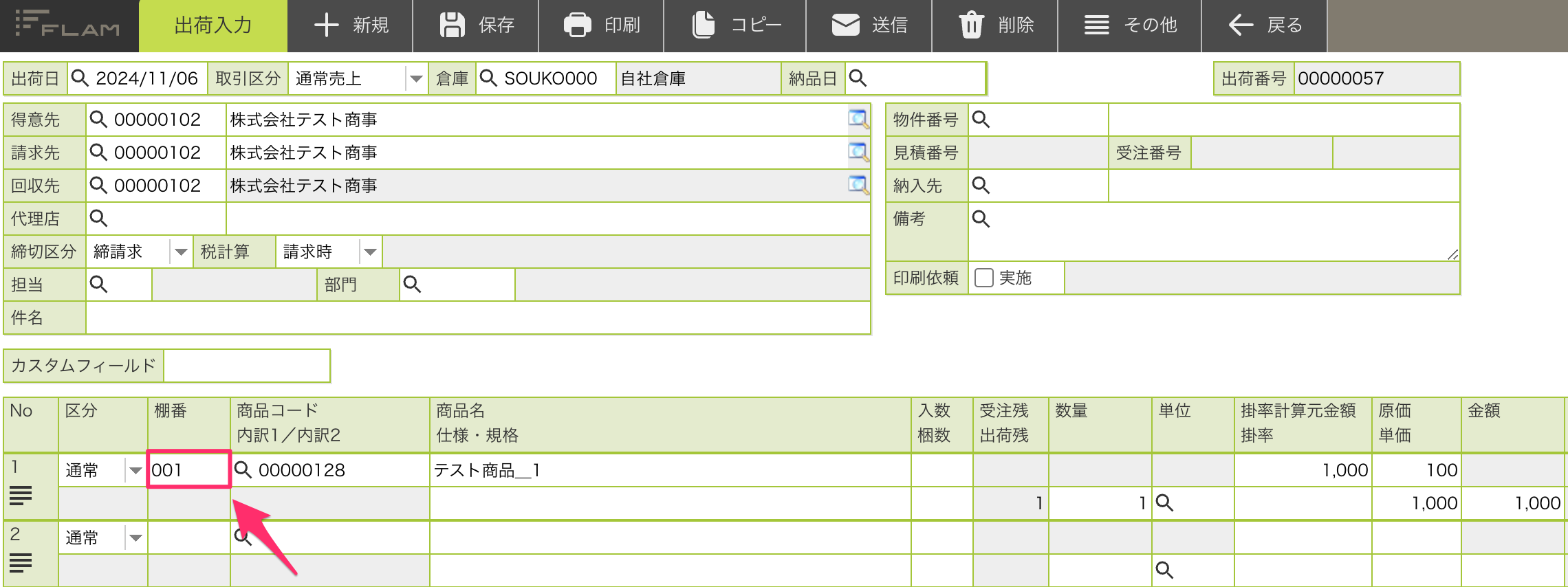Click 数量 cell showing 1 in row 1
Image resolution: width=1568 pixels, height=587 pixels.
click(1100, 503)
